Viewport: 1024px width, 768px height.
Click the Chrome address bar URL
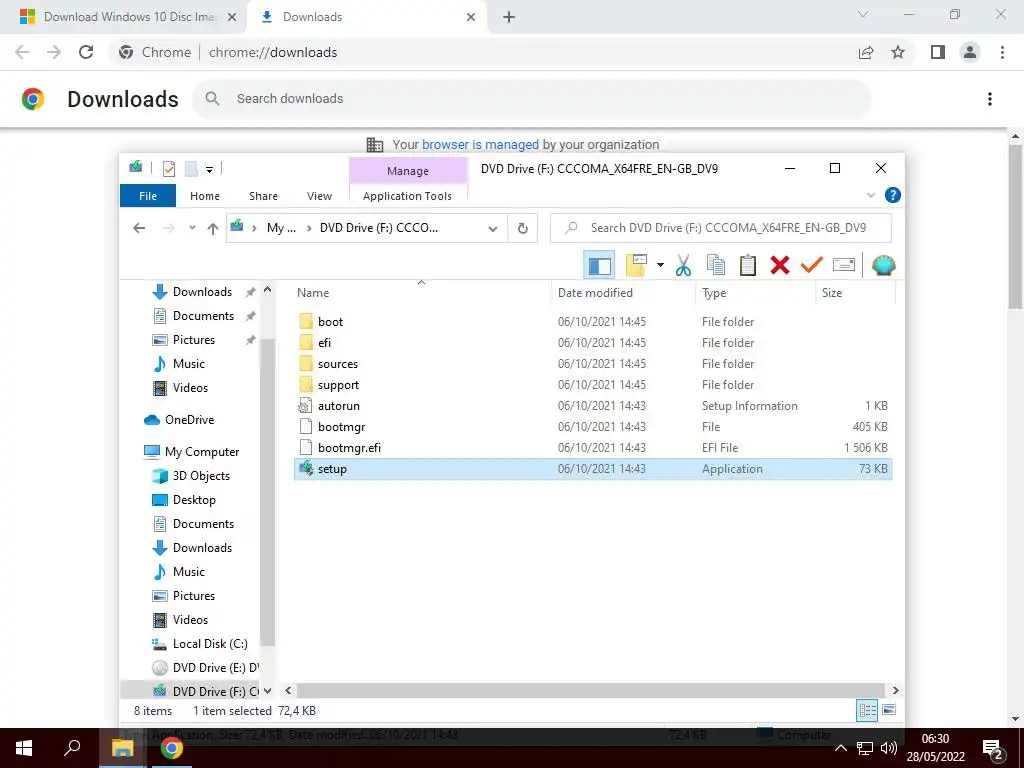click(x=273, y=52)
